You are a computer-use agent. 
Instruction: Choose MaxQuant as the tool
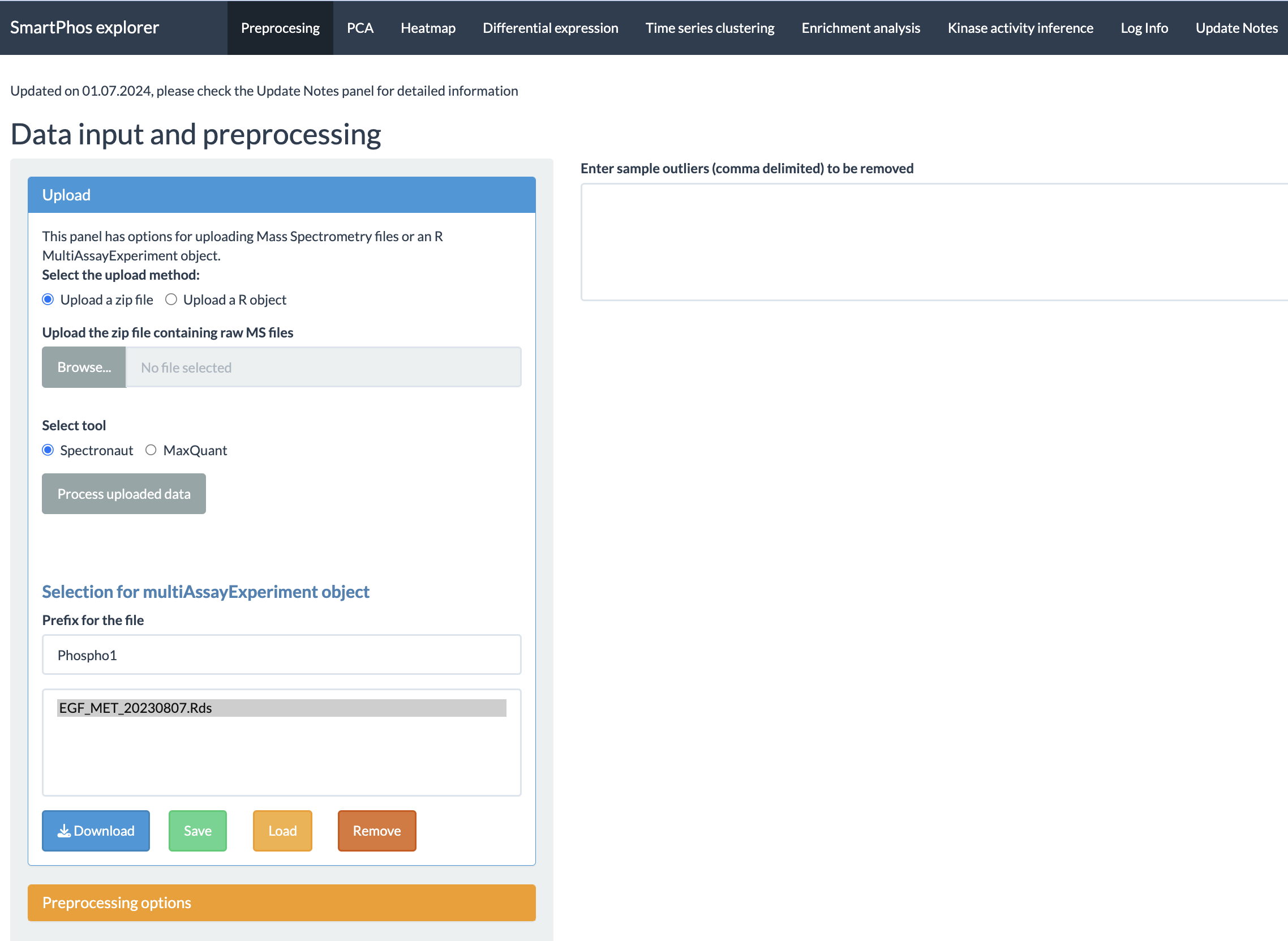coord(151,450)
